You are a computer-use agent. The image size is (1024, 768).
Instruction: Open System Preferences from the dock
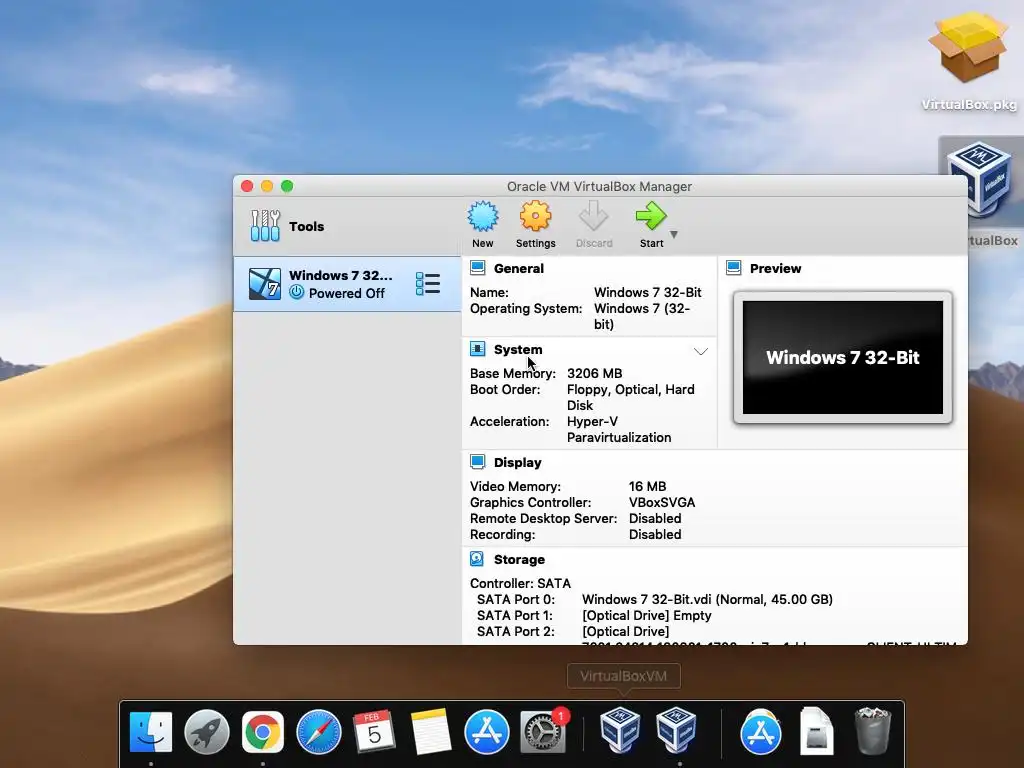[543, 731]
